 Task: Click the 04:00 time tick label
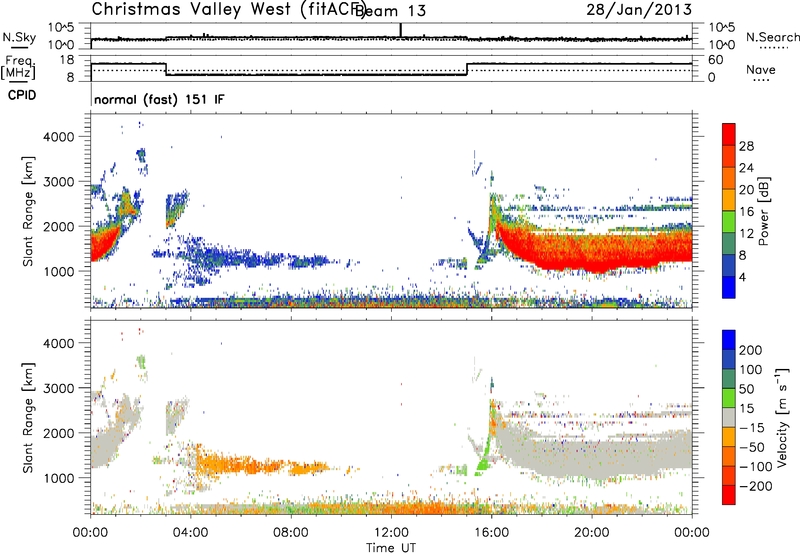(190, 533)
